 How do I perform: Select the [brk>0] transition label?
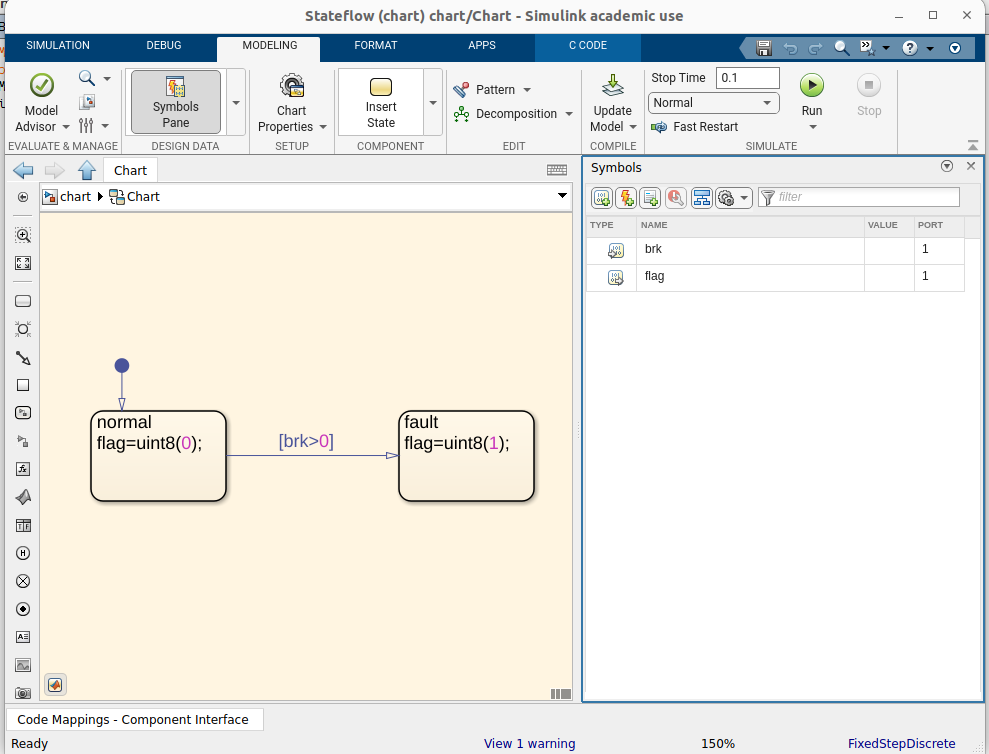306,440
